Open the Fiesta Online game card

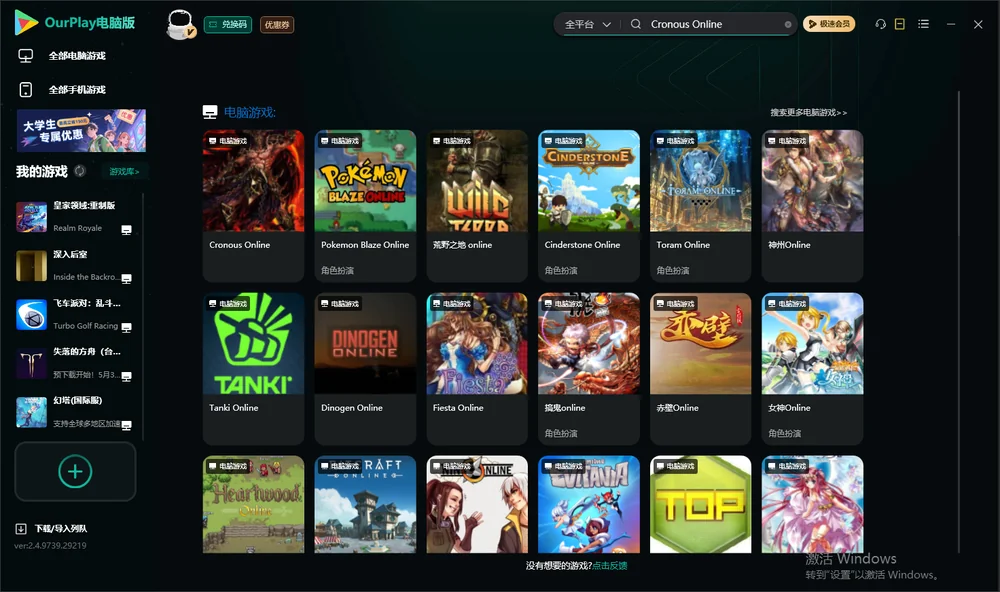(x=477, y=369)
